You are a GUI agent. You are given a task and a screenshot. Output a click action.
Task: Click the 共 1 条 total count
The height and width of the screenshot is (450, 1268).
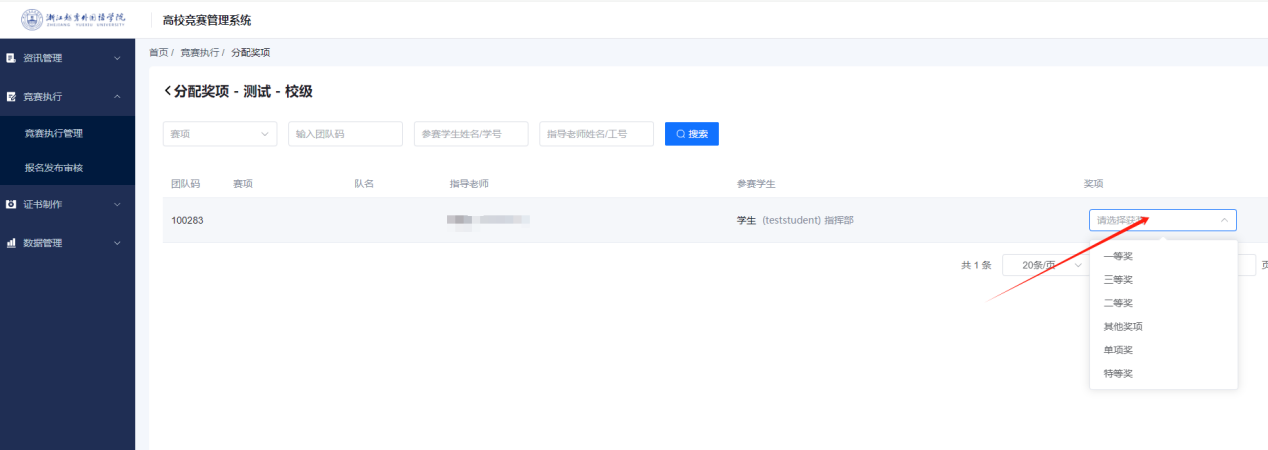pos(976,265)
